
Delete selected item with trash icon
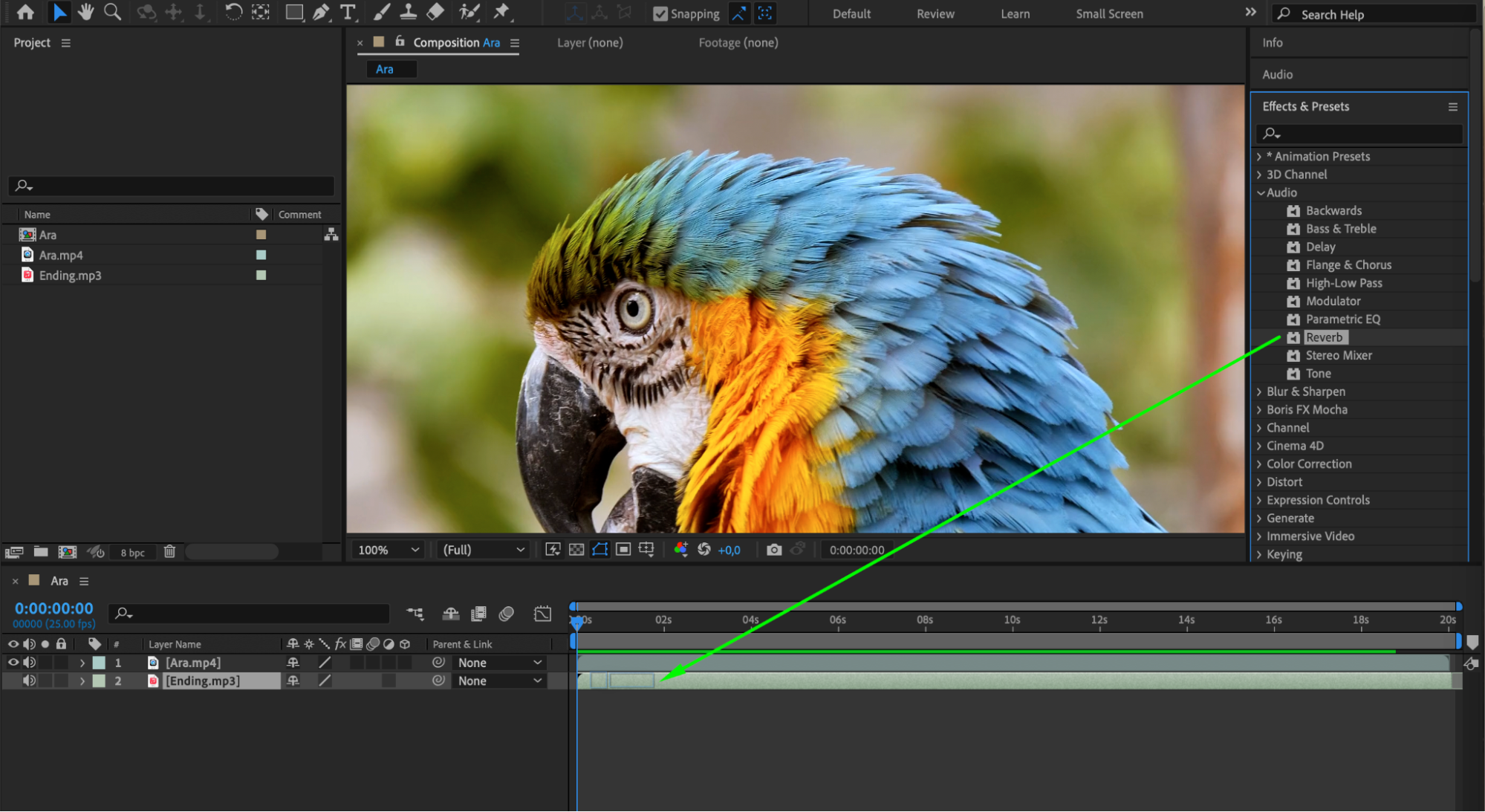click(x=169, y=552)
